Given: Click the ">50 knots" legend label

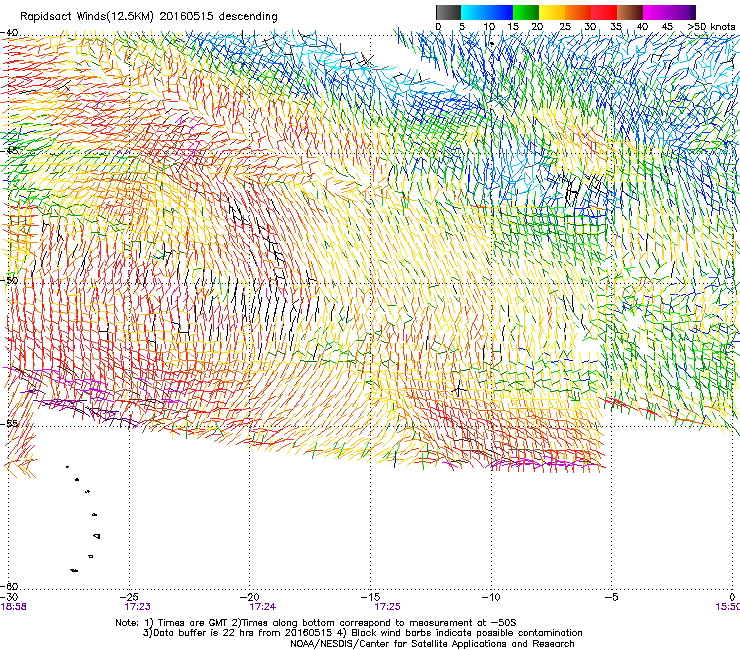Looking at the screenshot, I should click(711, 27).
